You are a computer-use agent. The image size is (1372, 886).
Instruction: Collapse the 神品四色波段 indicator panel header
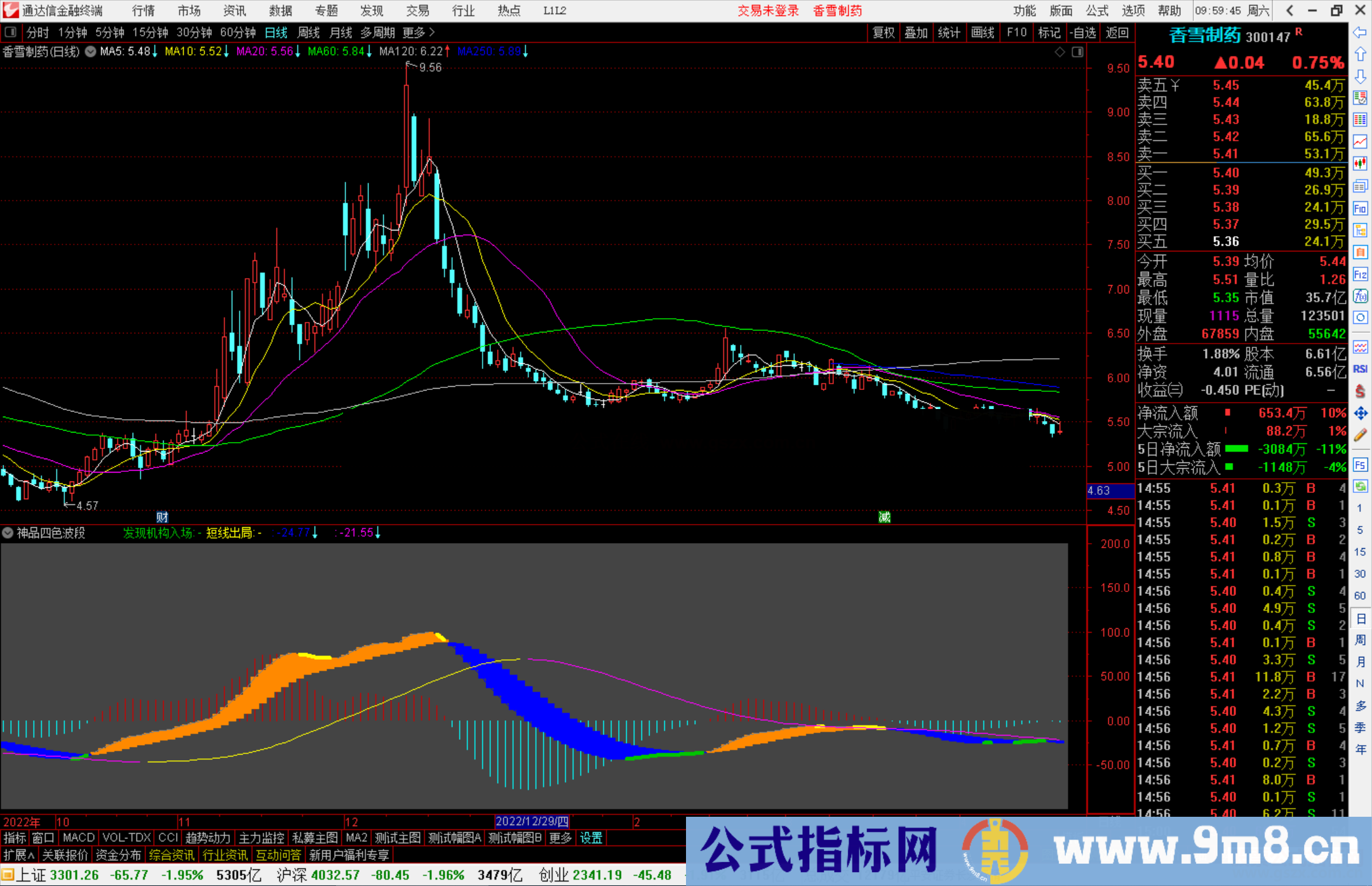pyautogui.click(x=7, y=533)
